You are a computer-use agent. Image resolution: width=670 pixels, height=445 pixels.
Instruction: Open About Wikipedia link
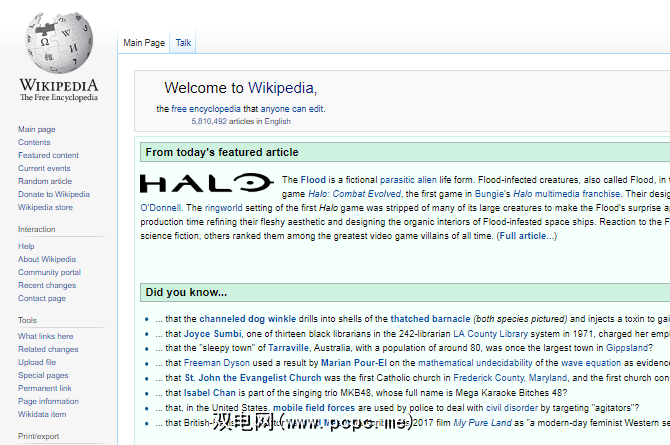coord(47,259)
